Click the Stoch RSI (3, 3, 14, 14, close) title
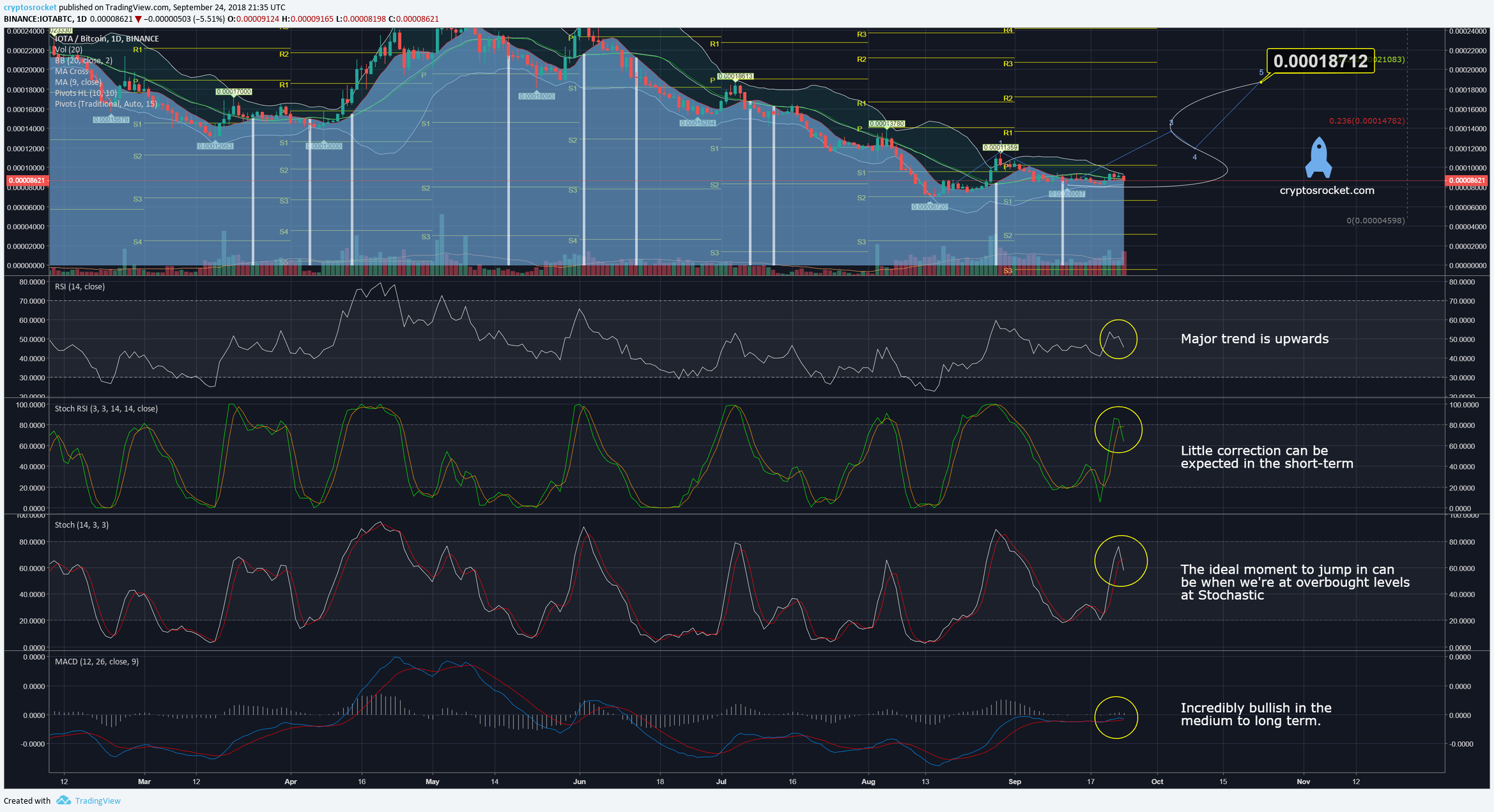The image size is (1494, 812). [x=106, y=409]
